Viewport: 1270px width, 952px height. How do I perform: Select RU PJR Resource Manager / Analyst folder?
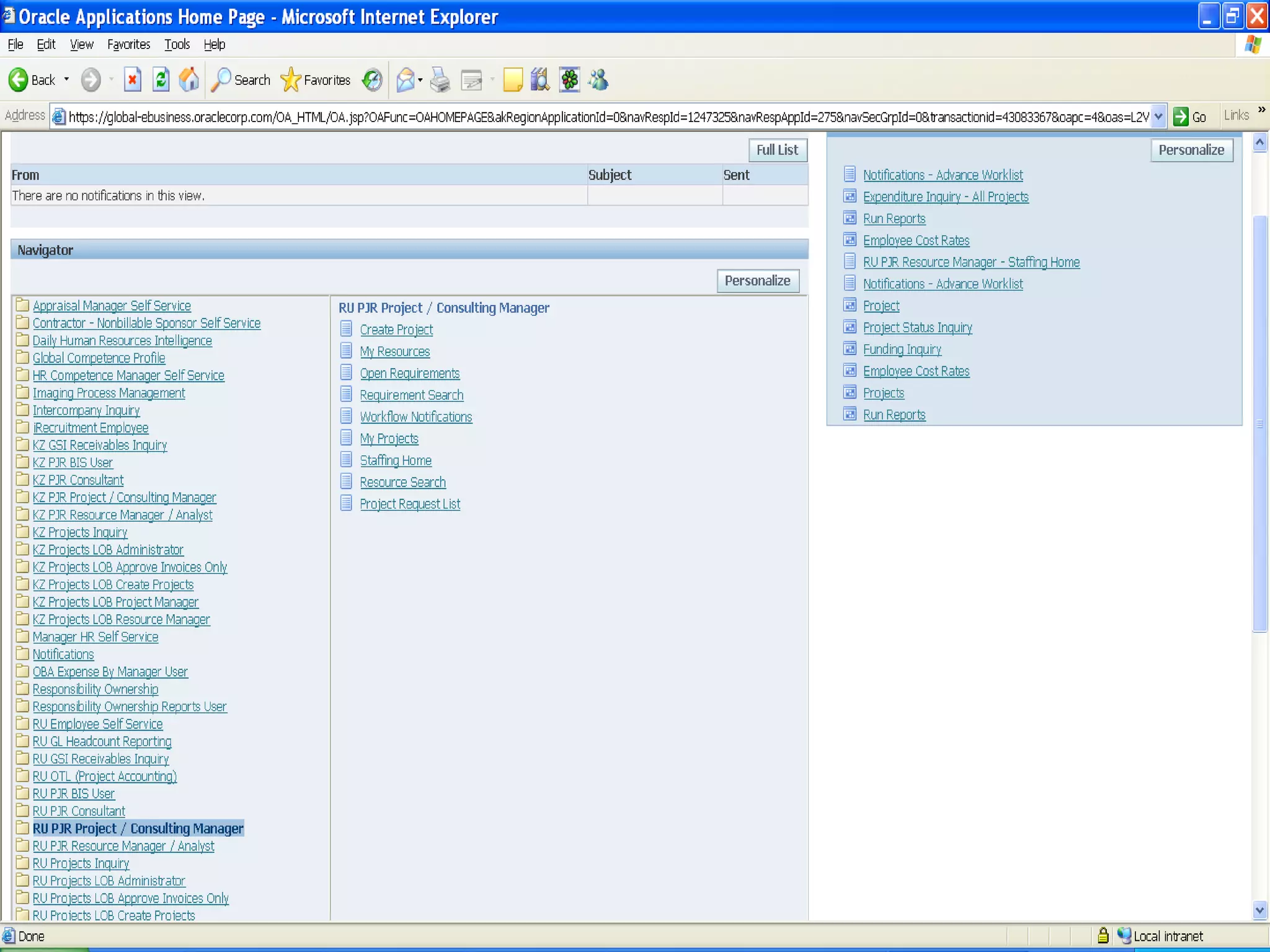point(123,846)
